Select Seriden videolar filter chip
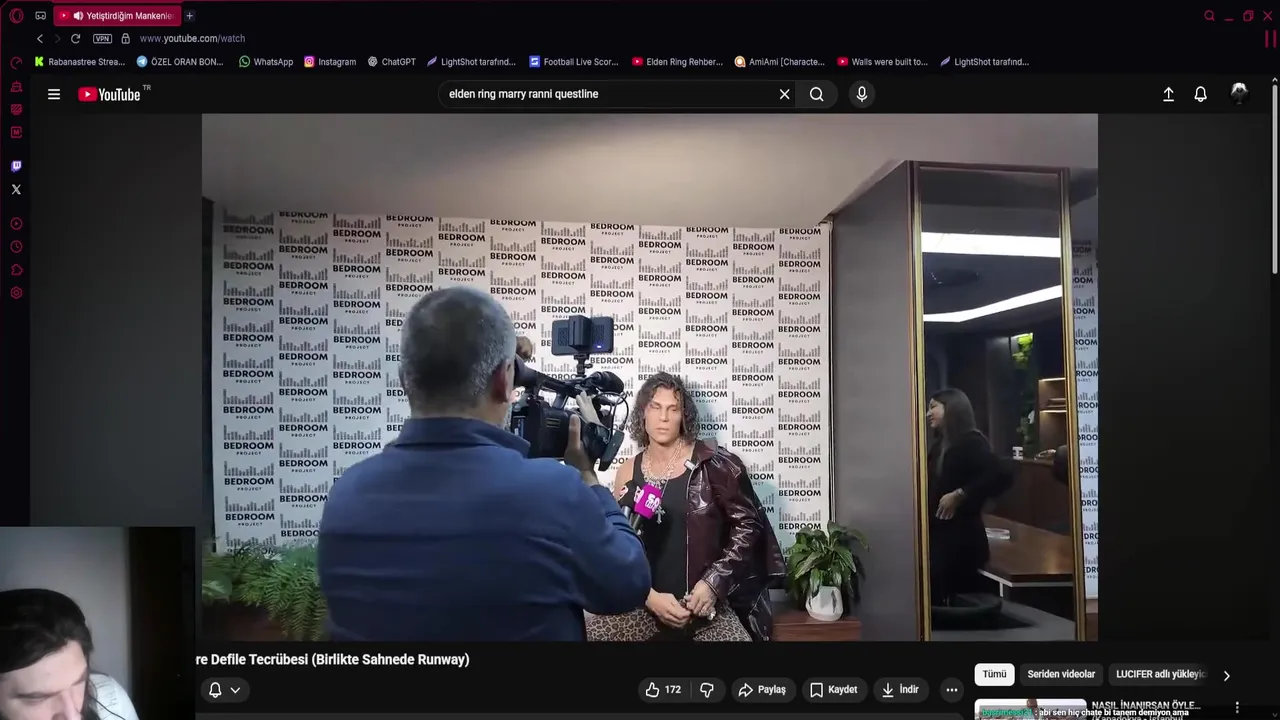 point(1061,675)
